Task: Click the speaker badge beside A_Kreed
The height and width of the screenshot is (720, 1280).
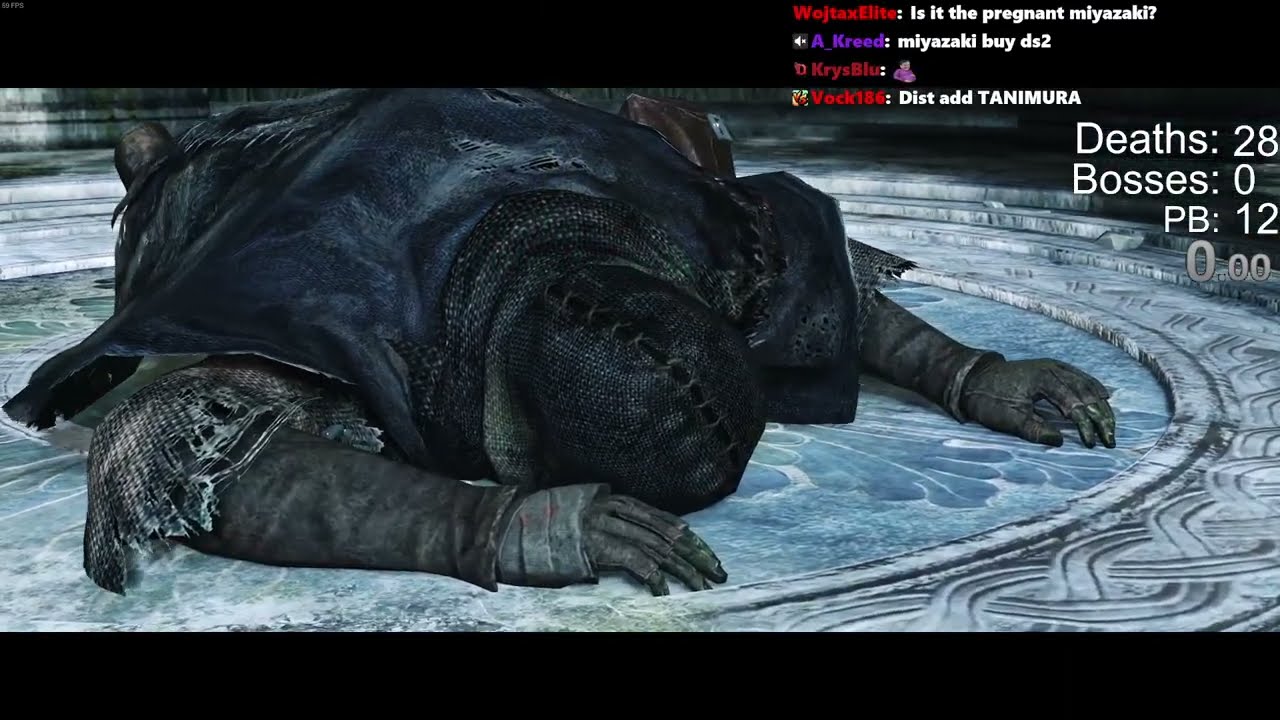Action: (800, 42)
